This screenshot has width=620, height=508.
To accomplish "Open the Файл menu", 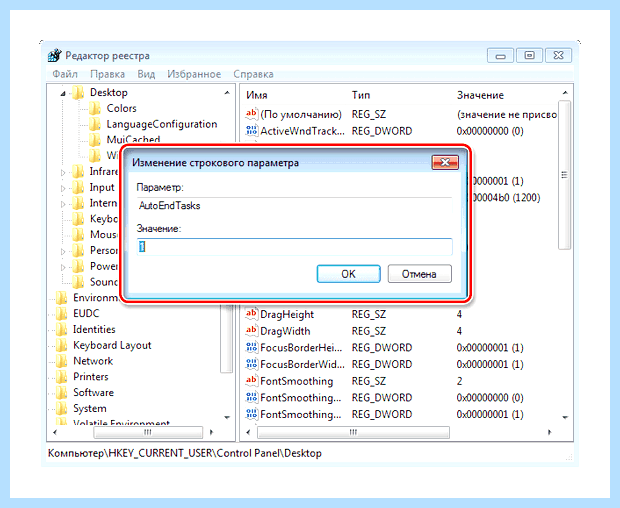I will pos(65,74).
